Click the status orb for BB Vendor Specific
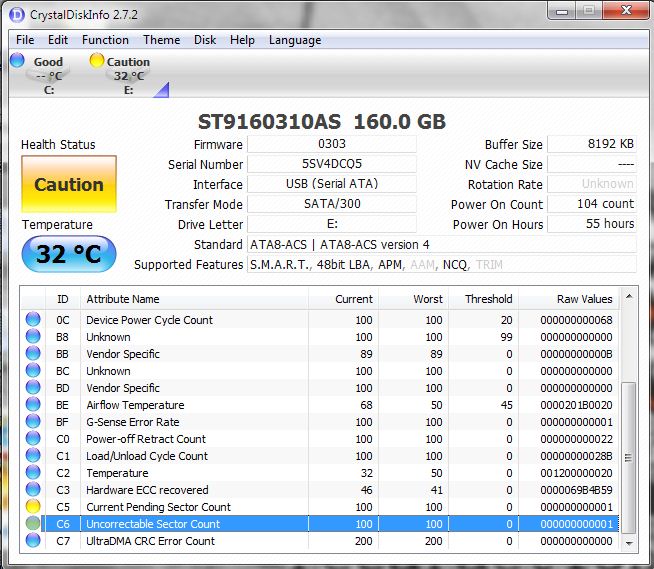The height and width of the screenshot is (569, 654). pos(33,353)
